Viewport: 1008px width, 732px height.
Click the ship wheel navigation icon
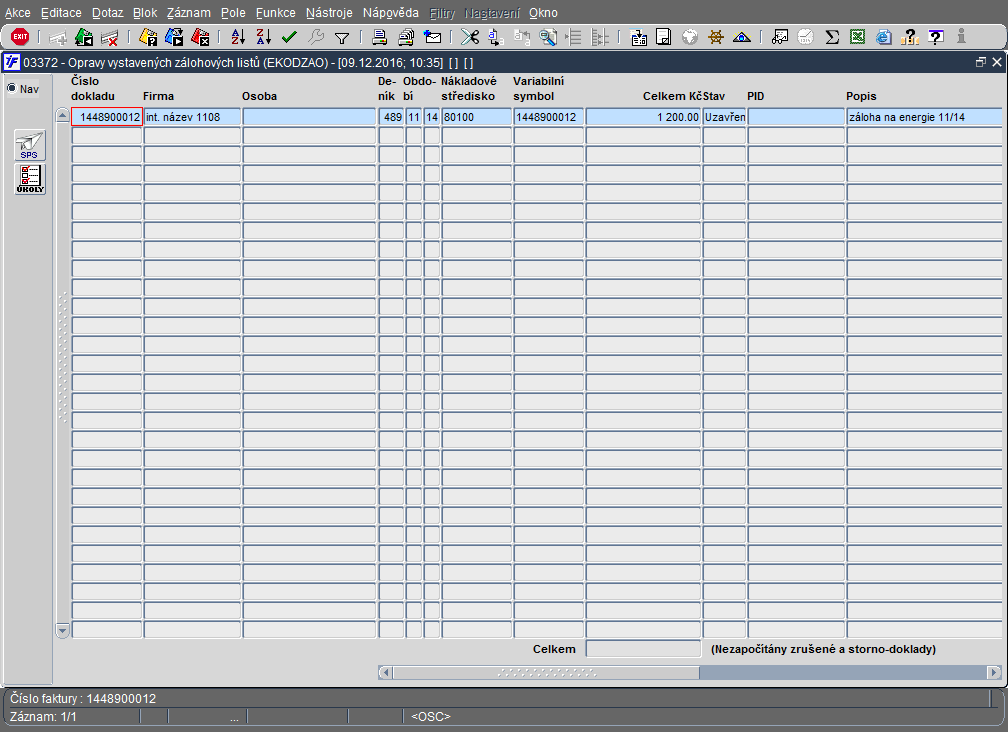coord(716,37)
